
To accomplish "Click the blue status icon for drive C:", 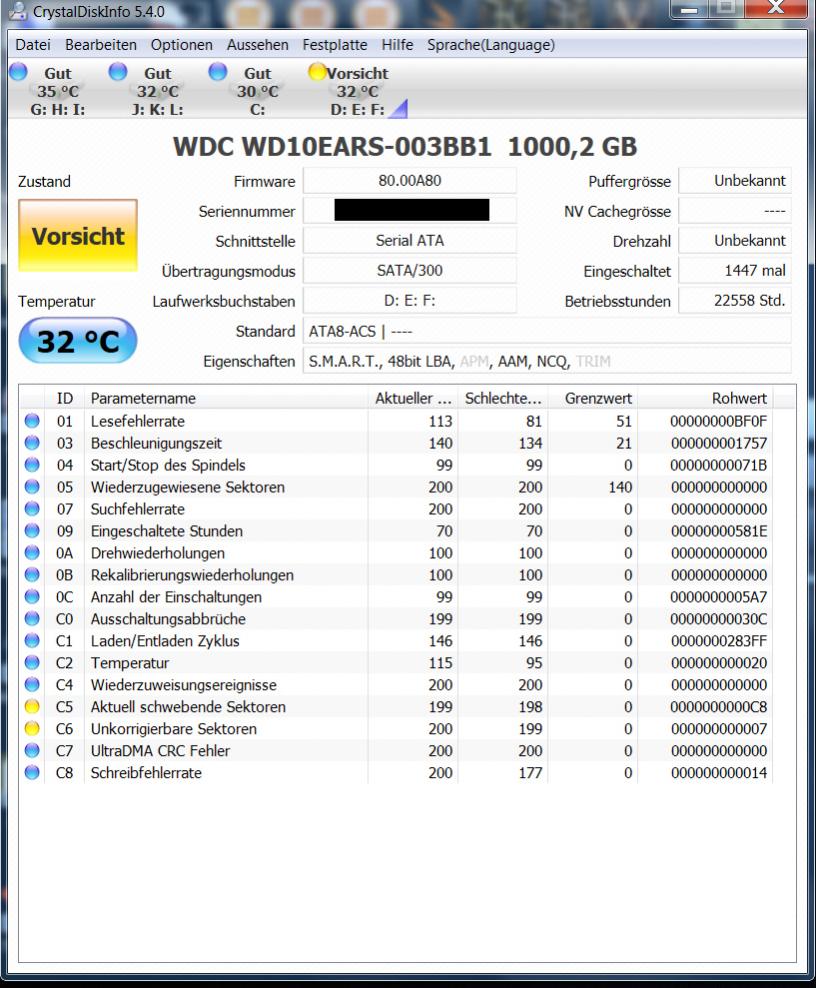I will point(217,72).
